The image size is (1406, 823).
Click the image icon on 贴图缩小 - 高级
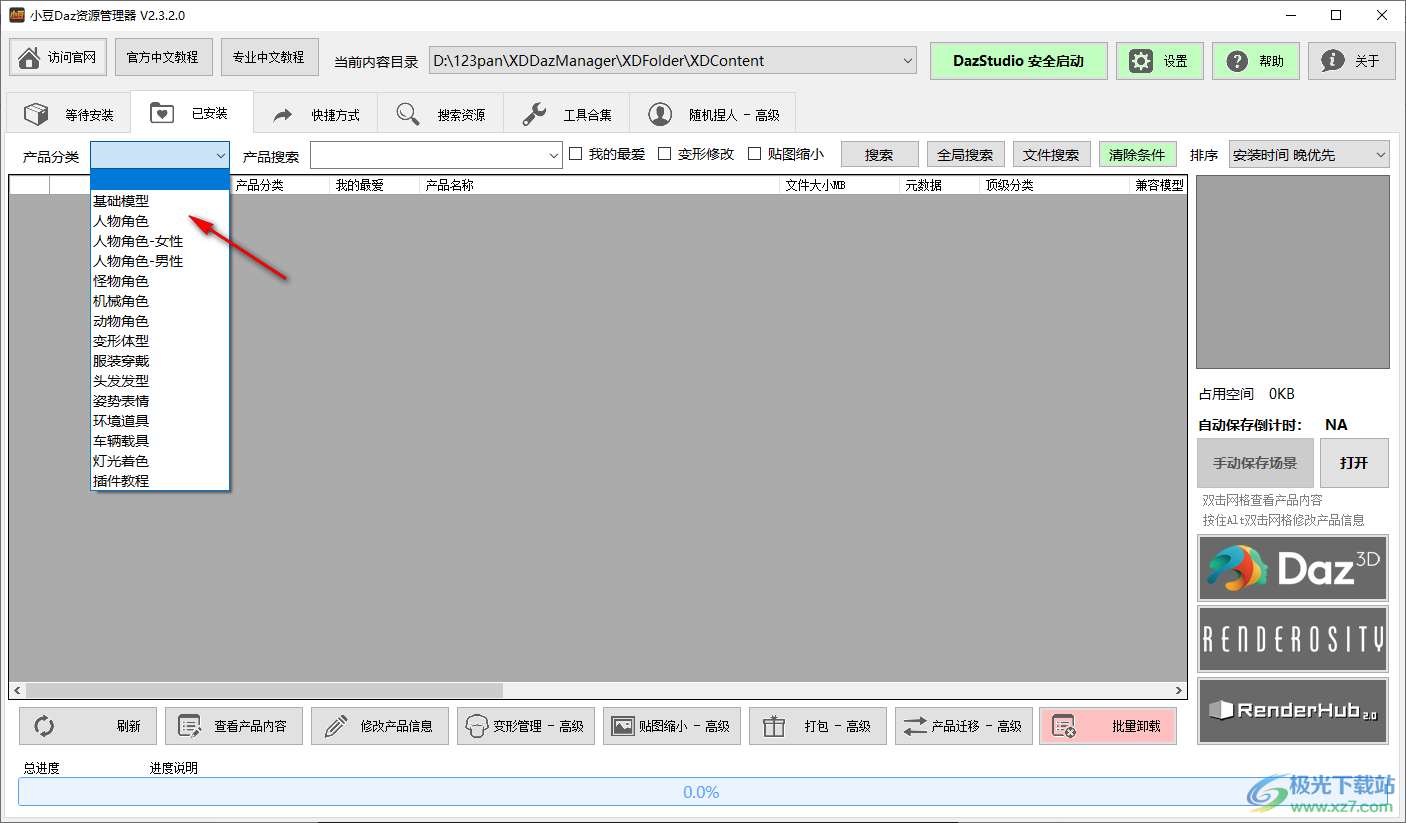[x=623, y=726]
